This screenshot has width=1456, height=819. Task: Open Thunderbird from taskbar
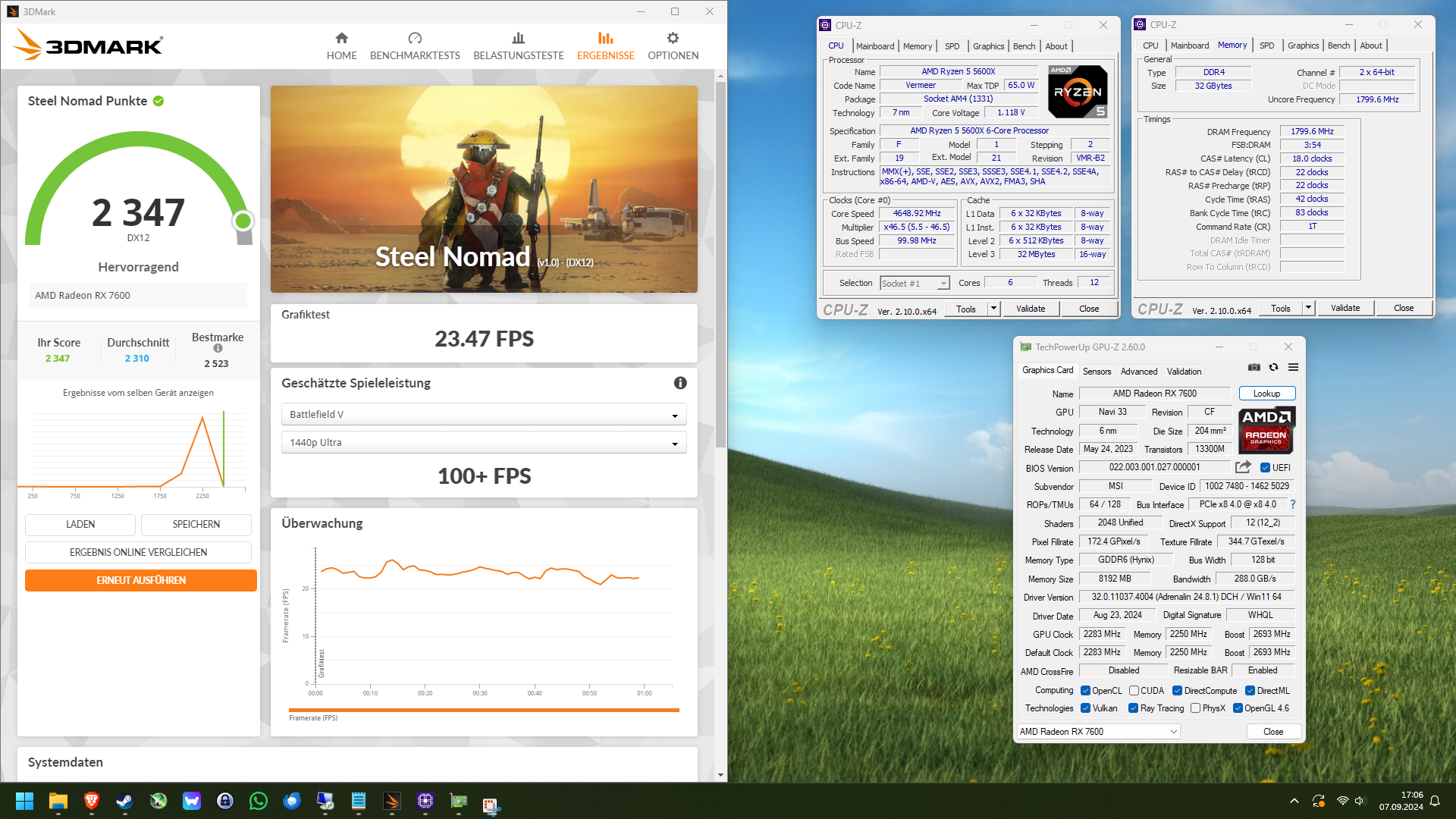[292, 801]
